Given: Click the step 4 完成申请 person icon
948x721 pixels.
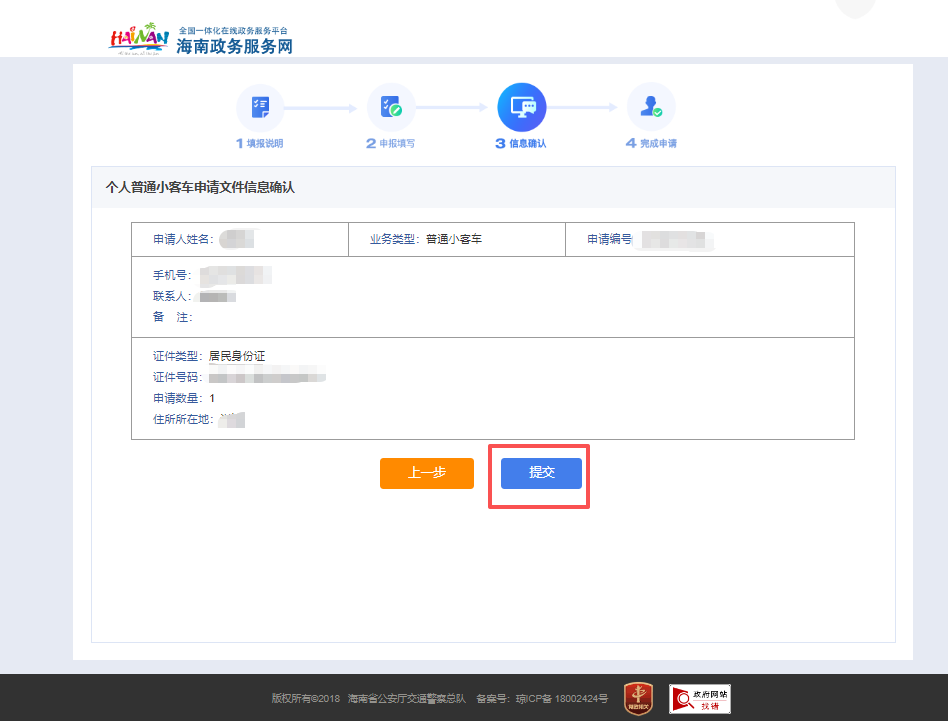Looking at the screenshot, I should [x=651, y=106].
